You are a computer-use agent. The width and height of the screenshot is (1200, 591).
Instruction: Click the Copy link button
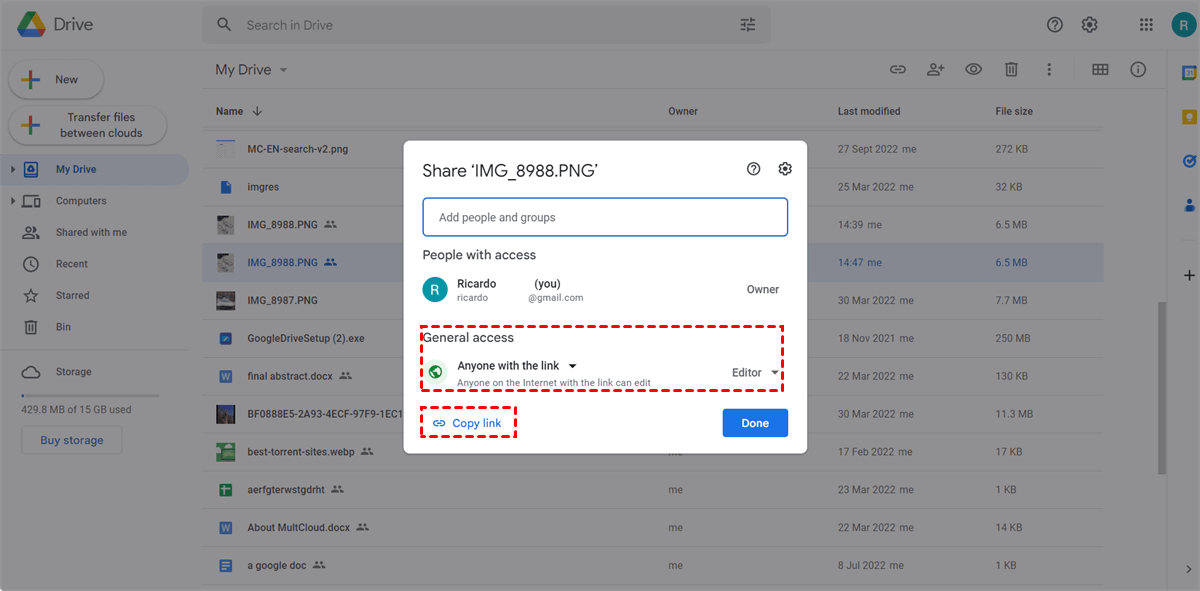467,423
